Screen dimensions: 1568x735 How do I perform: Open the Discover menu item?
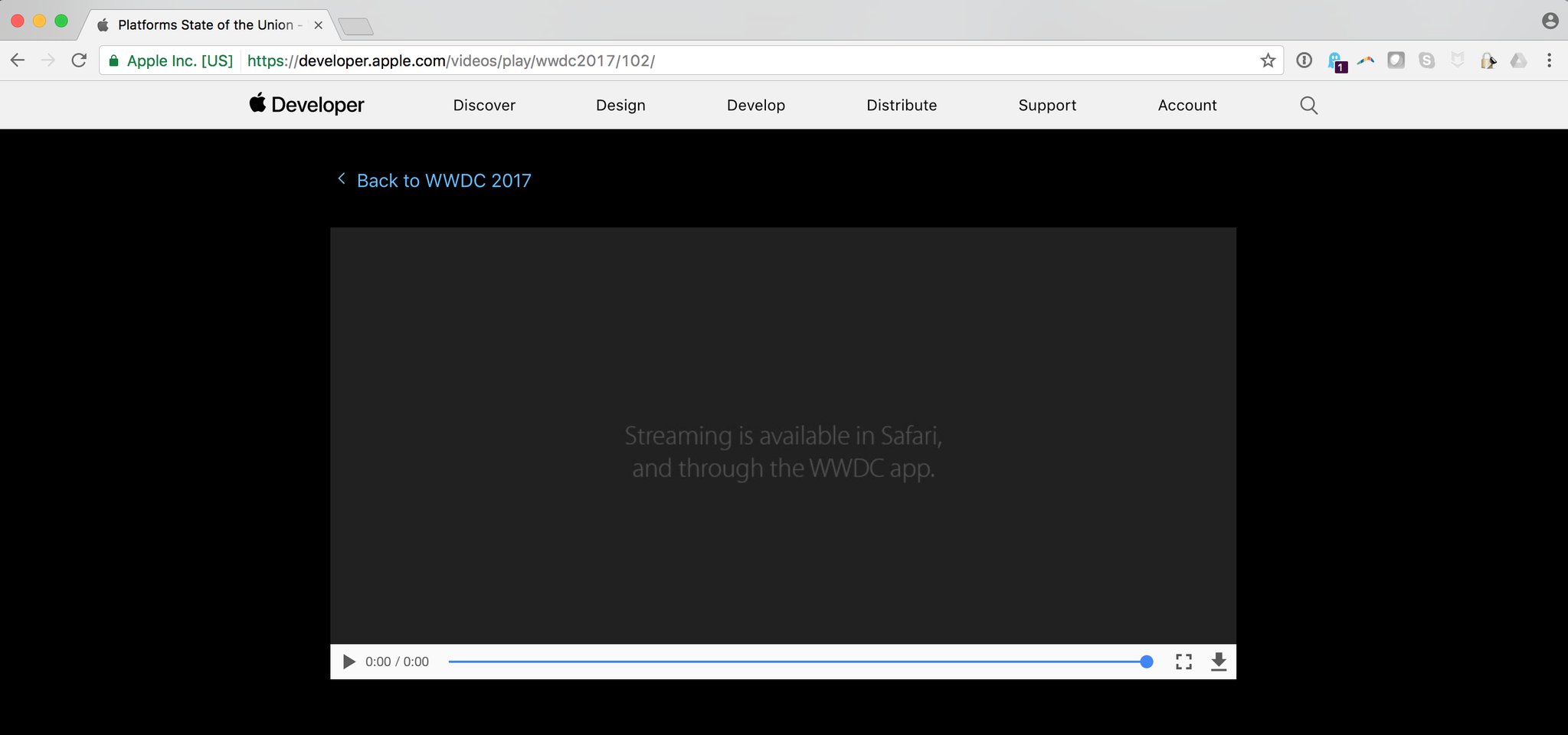[484, 106]
